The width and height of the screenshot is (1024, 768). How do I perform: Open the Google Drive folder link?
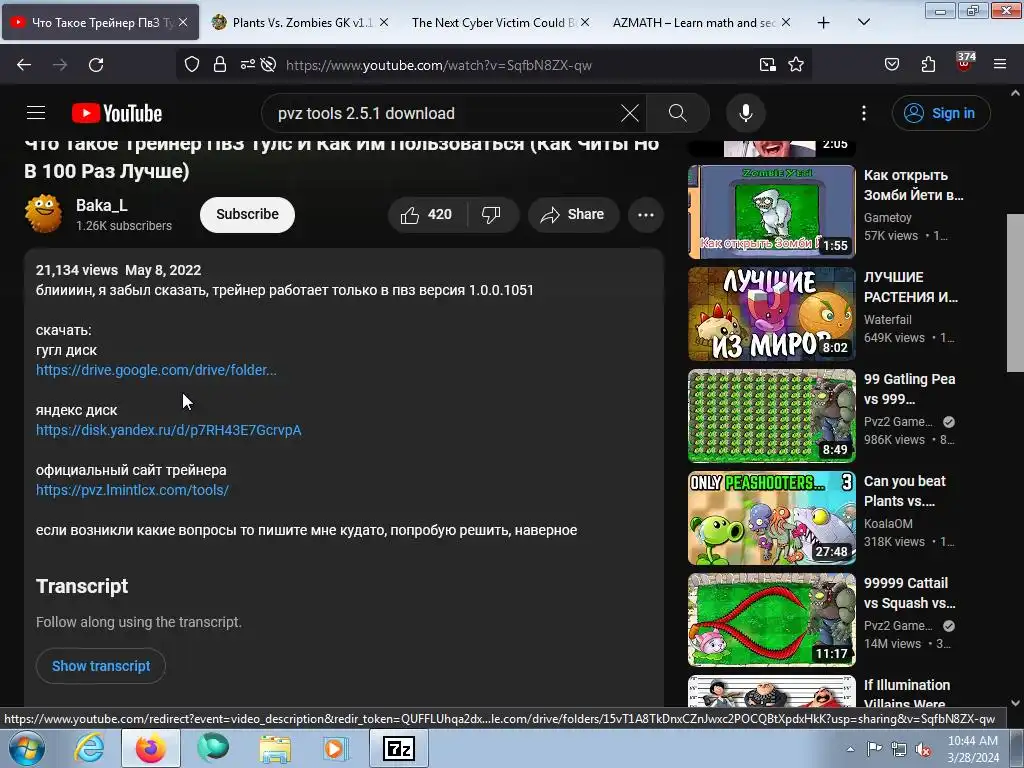156,370
